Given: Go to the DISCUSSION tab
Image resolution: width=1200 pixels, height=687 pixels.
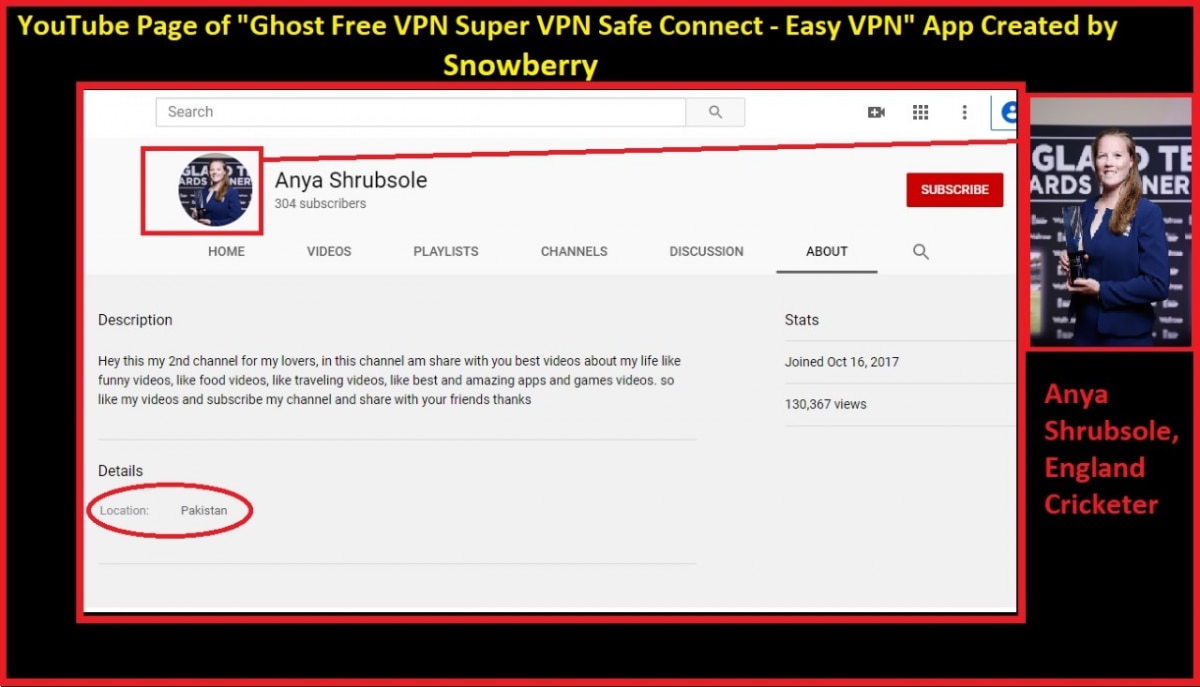Looking at the screenshot, I should click(x=706, y=252).
